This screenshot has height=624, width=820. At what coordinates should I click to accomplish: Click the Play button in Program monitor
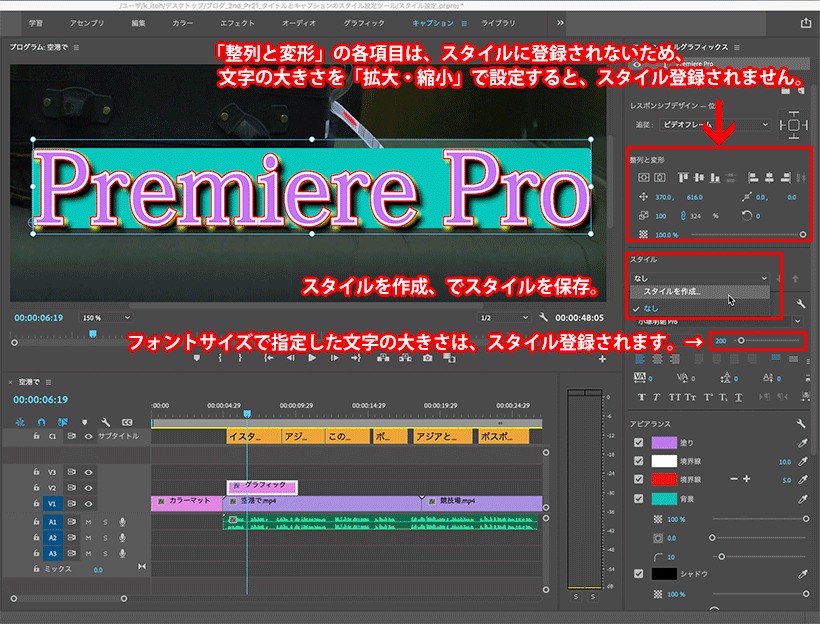312,358
